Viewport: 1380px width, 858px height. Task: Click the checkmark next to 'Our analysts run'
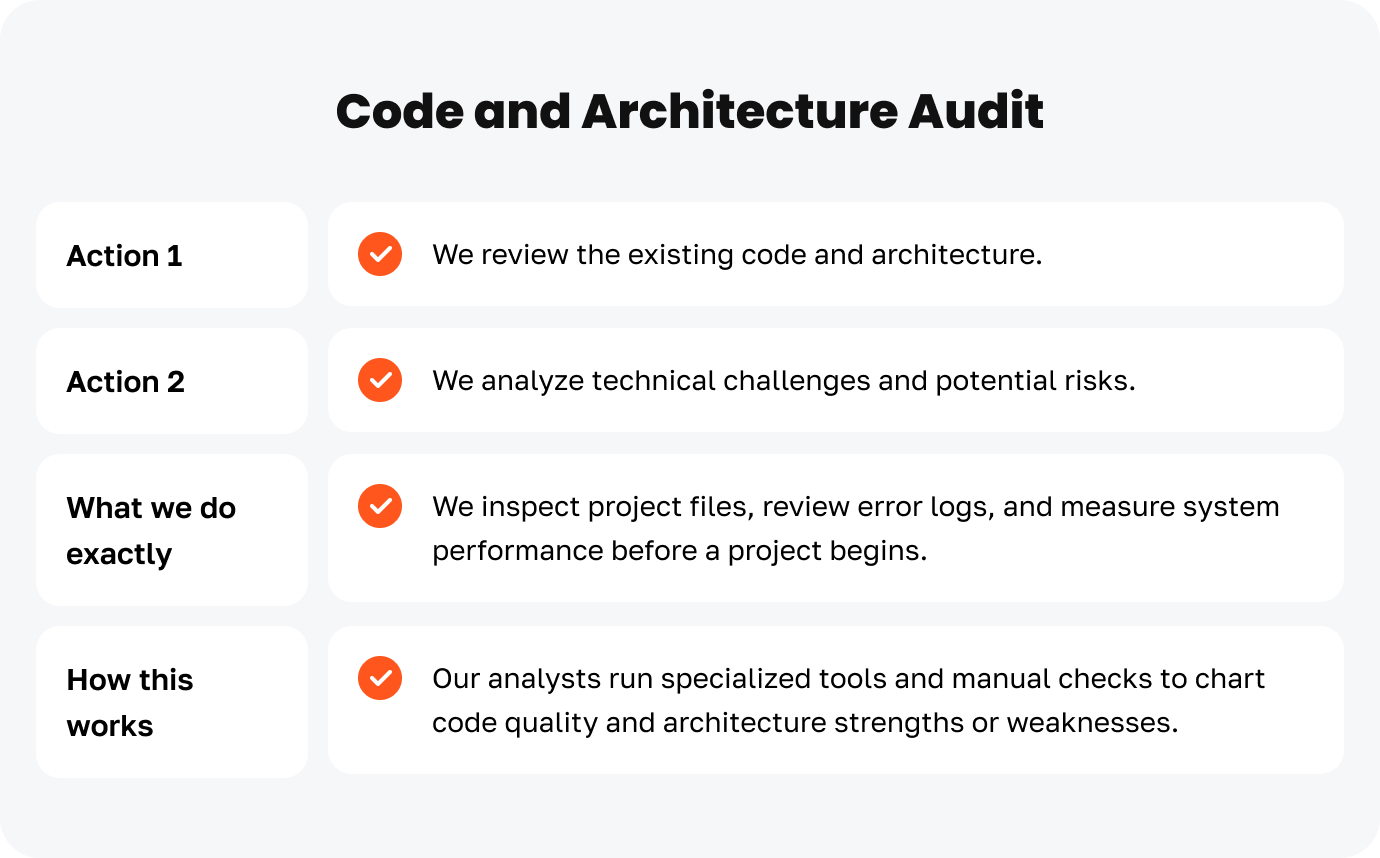380,678
